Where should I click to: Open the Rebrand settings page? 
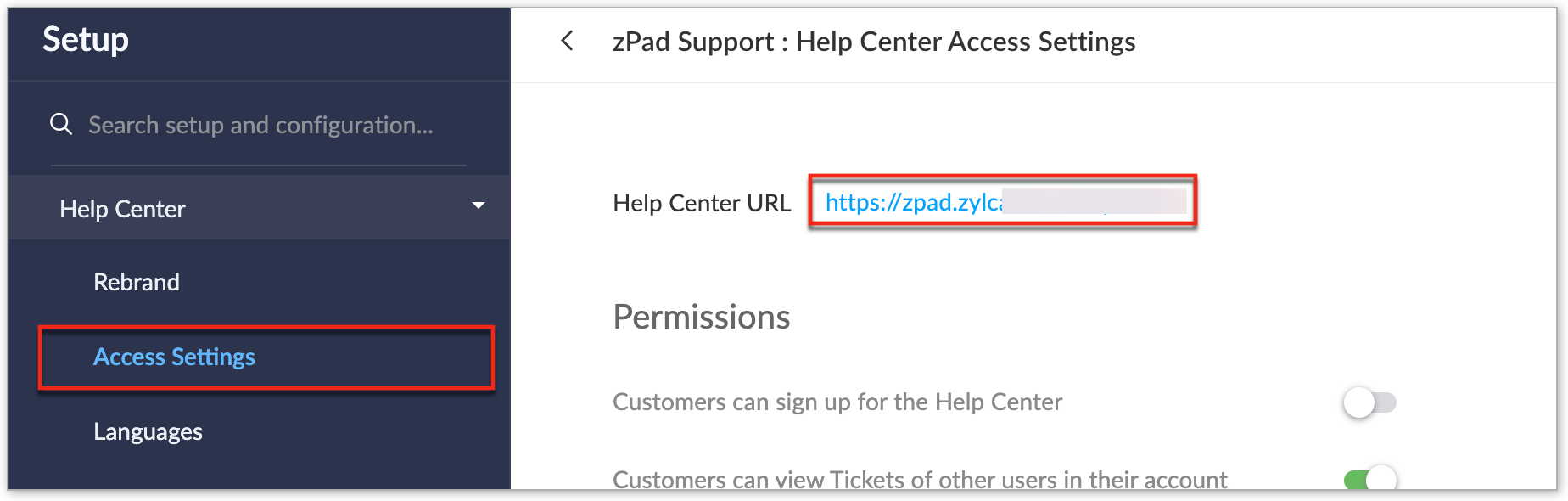(x=137, y=282)
